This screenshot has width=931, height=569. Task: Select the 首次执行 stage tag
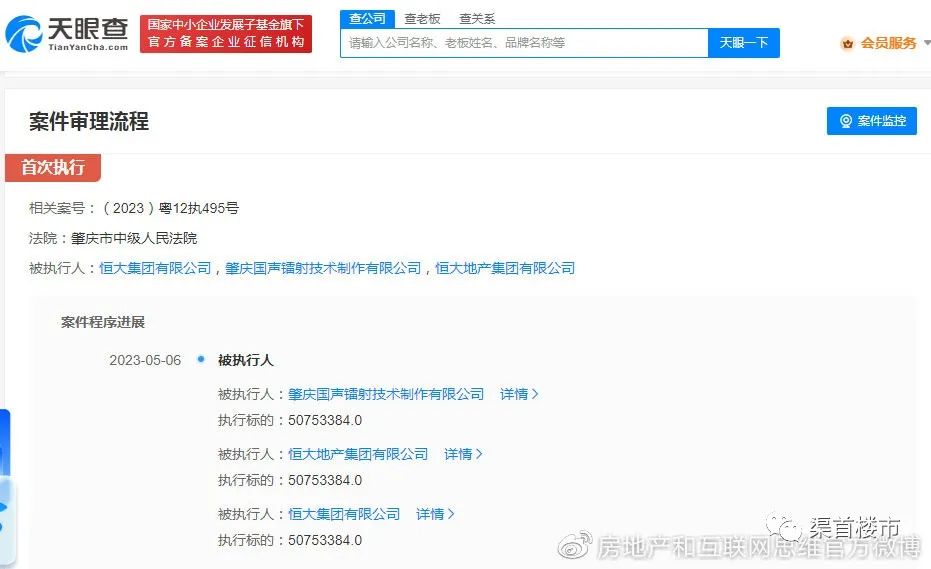pyautogui.click(x=53, y=167)
